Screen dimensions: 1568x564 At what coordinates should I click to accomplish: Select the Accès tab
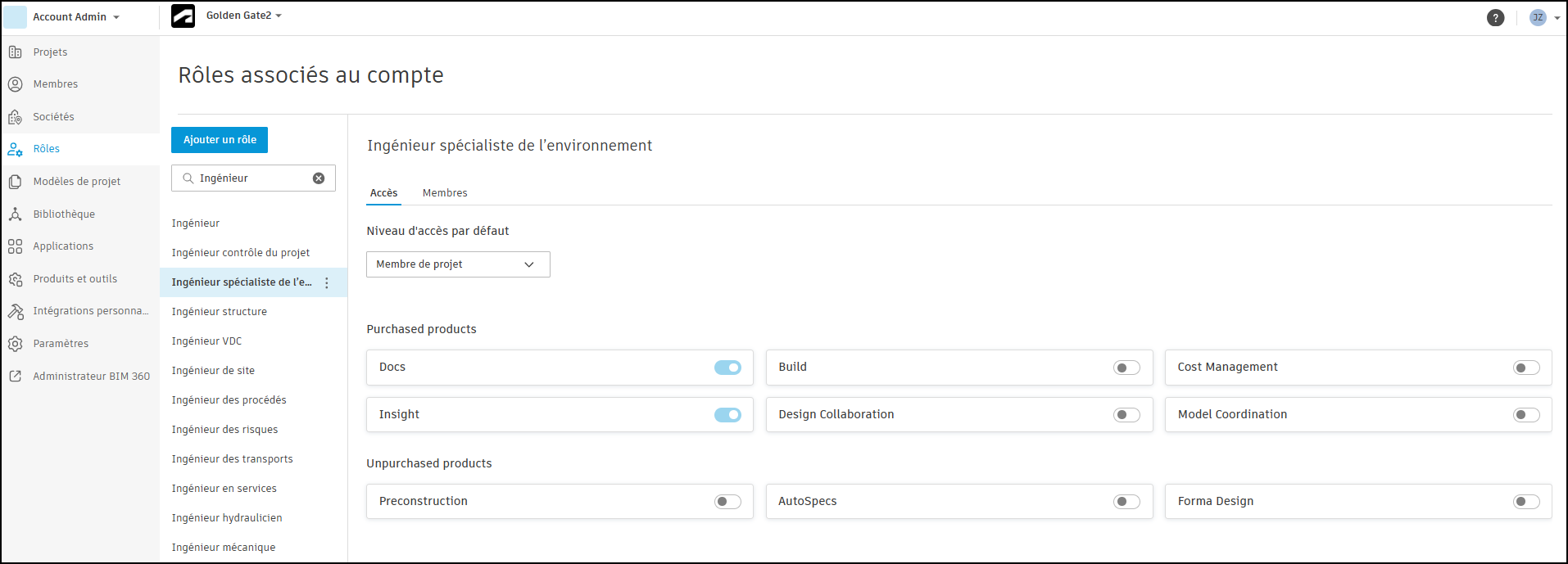click(383, 193)
